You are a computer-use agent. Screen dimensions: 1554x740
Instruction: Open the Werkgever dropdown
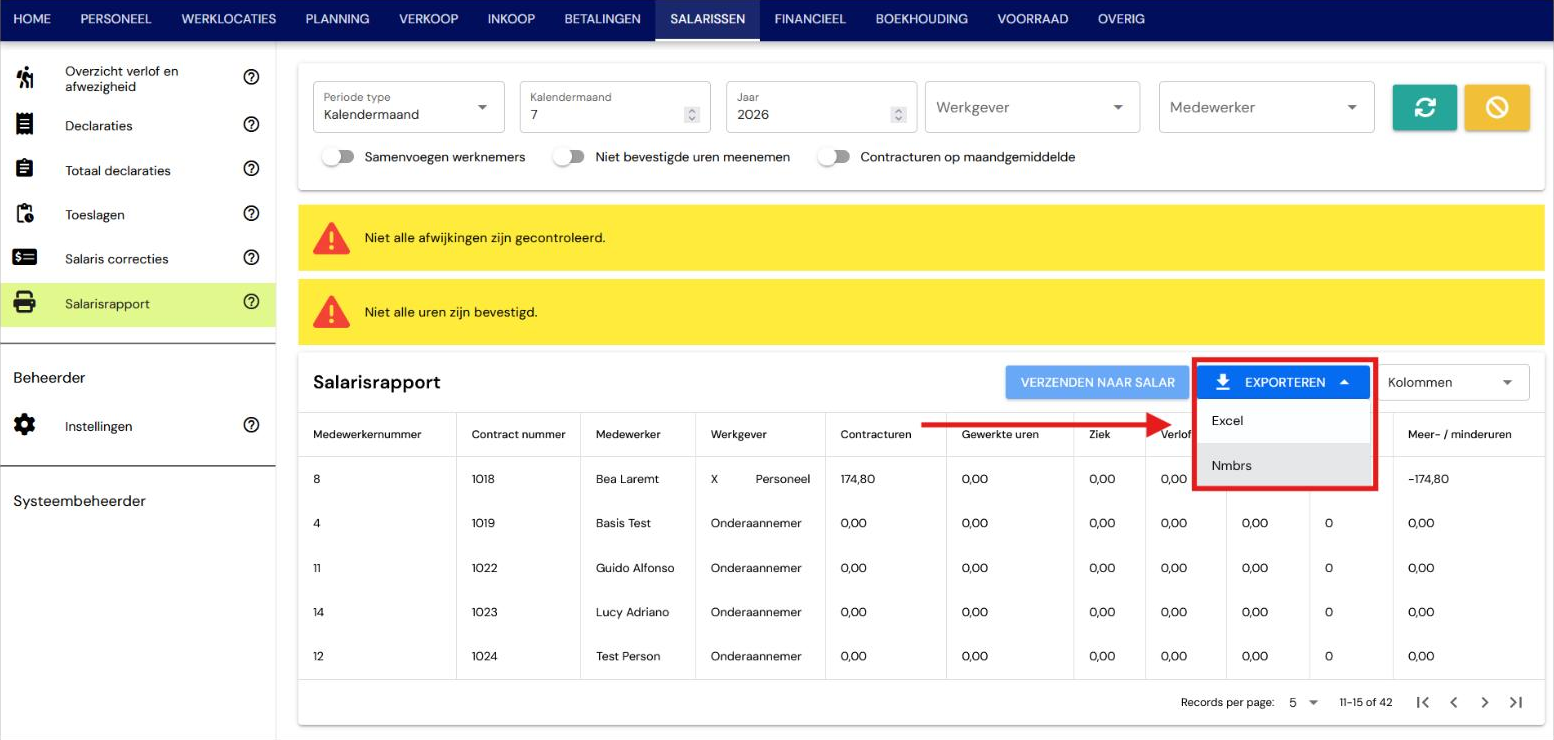pos(1032,107)
